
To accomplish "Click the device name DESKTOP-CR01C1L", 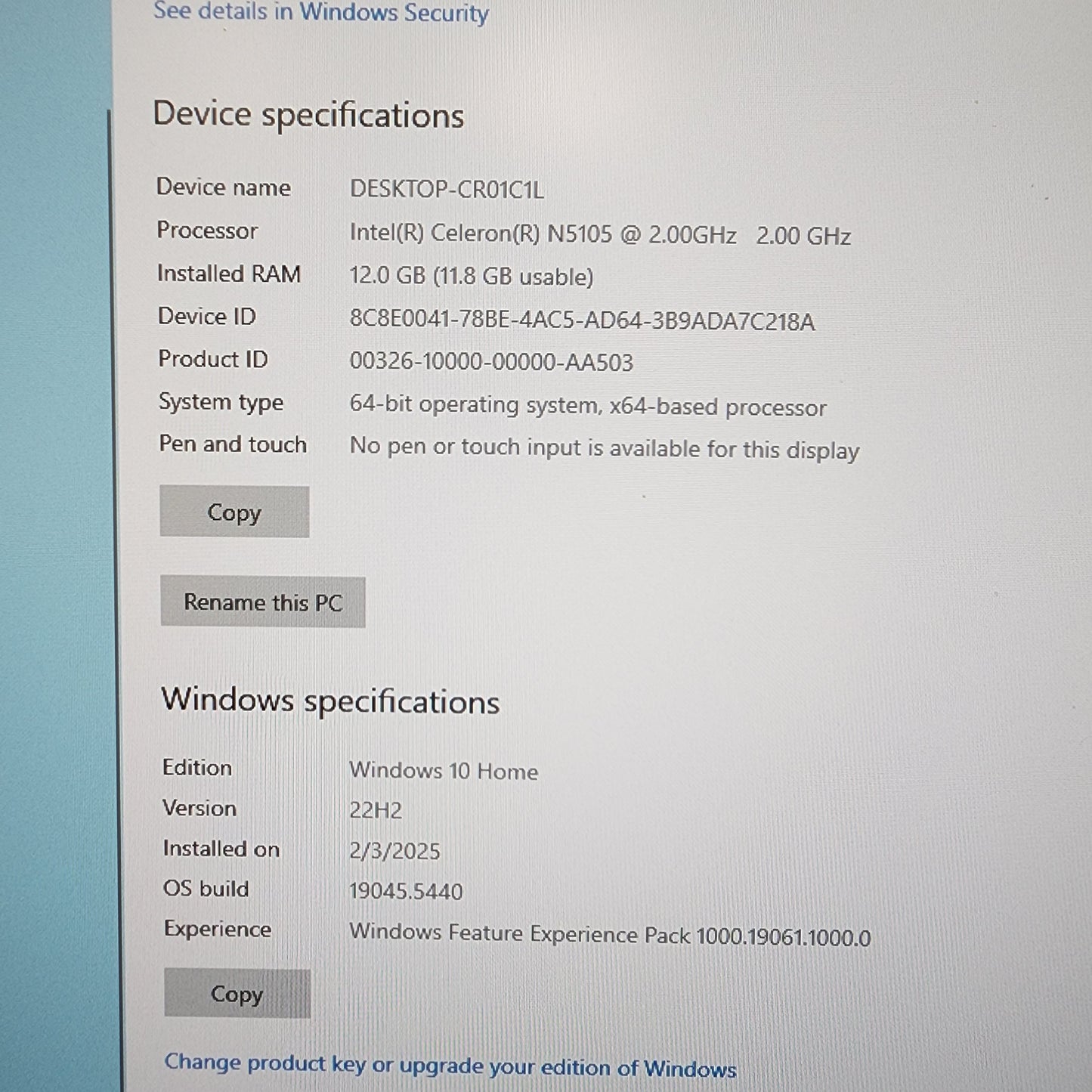I will click(447, 189).
